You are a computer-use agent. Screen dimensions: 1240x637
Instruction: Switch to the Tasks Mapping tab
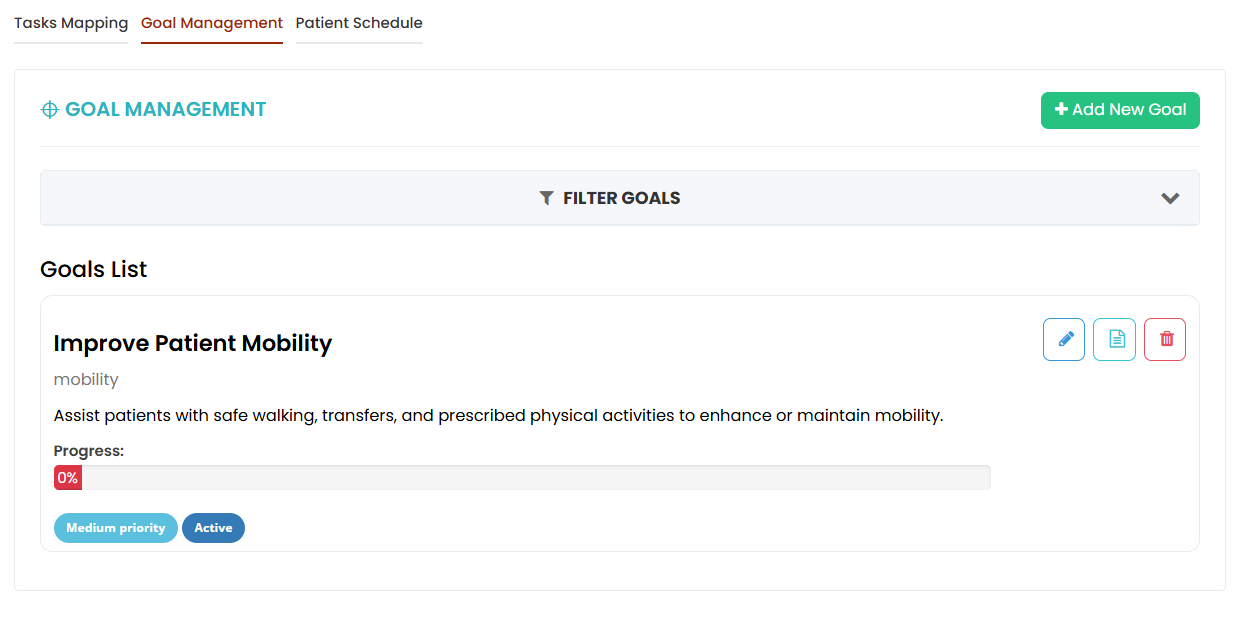(x=71, y=23)
